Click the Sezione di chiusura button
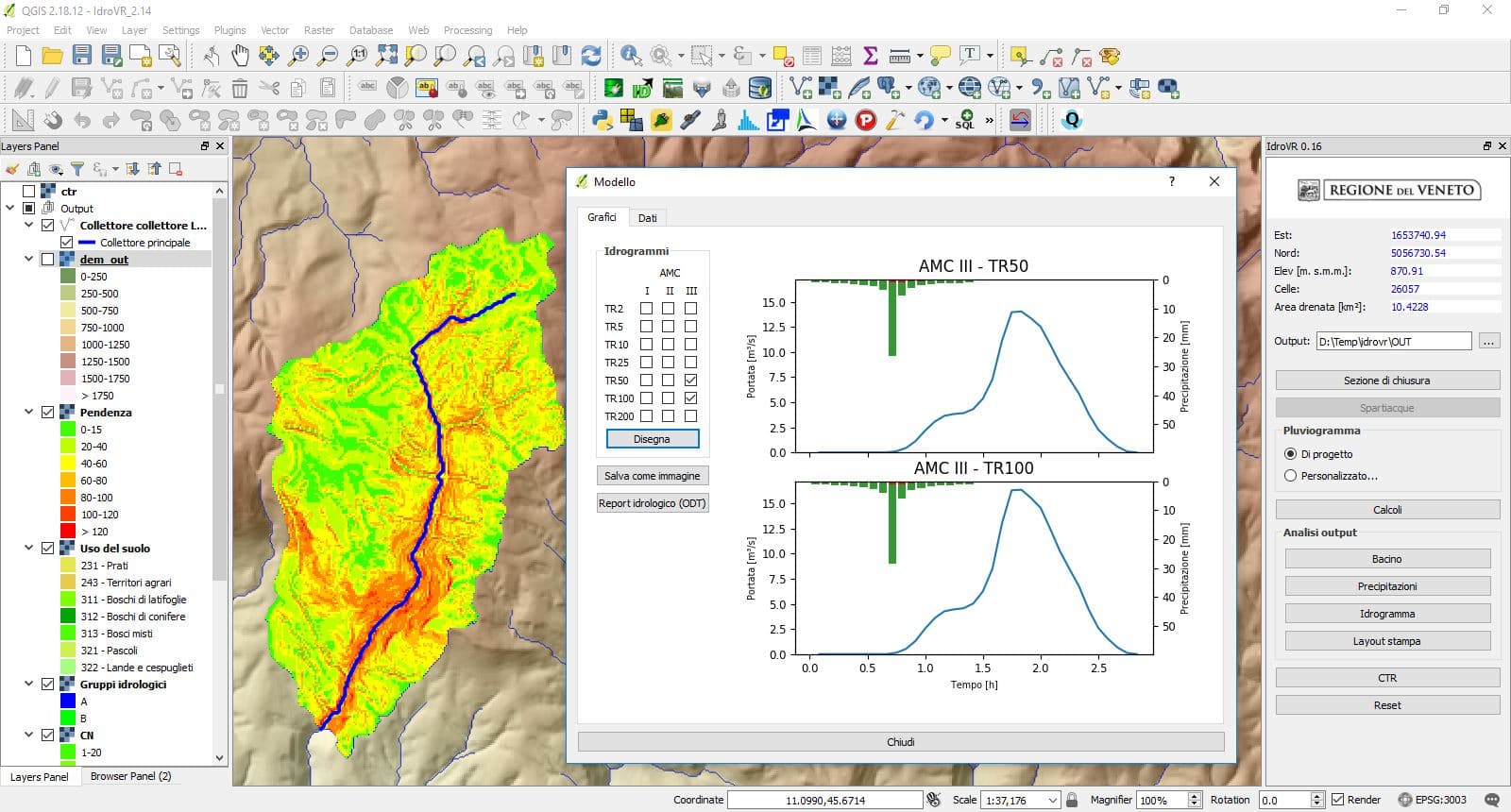This screenshot has width=1511, height=812. pyautogui.click(x=1387, y=381)
